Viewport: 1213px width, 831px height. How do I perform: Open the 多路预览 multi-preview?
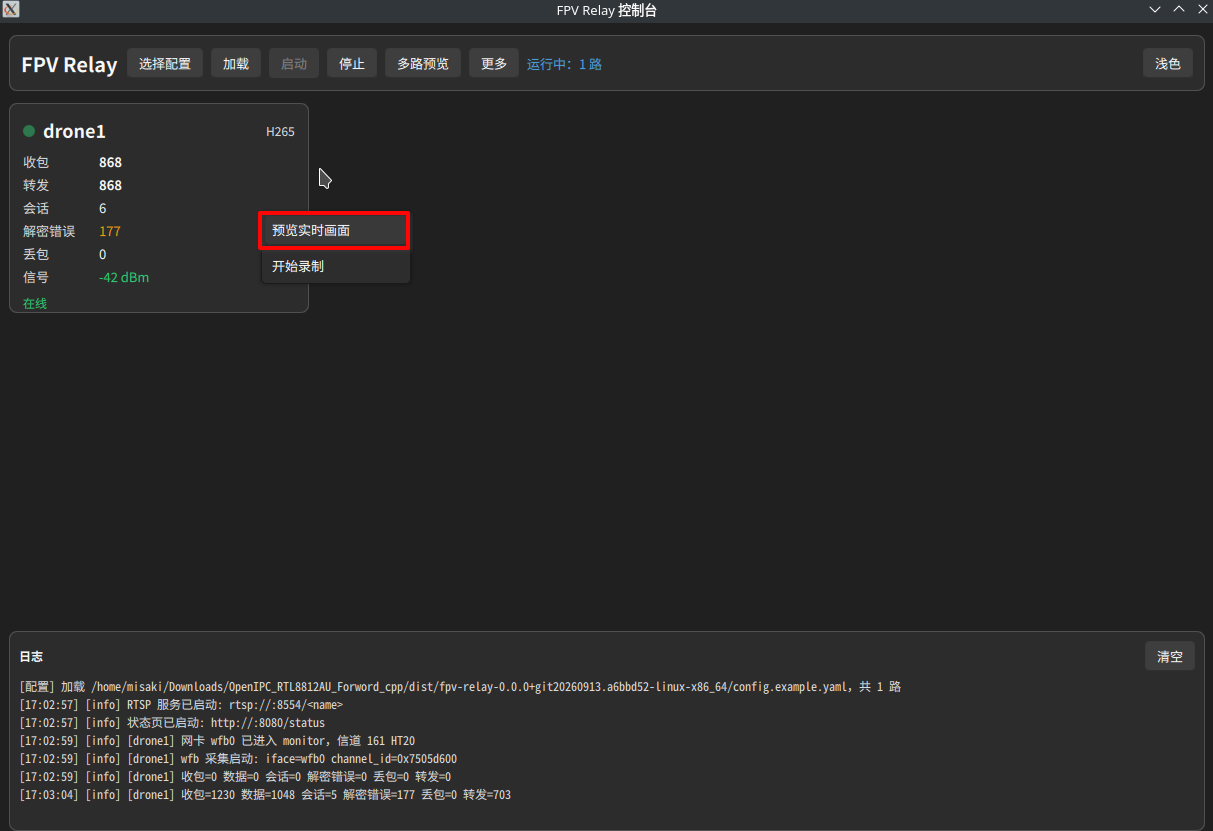point(423,63)
